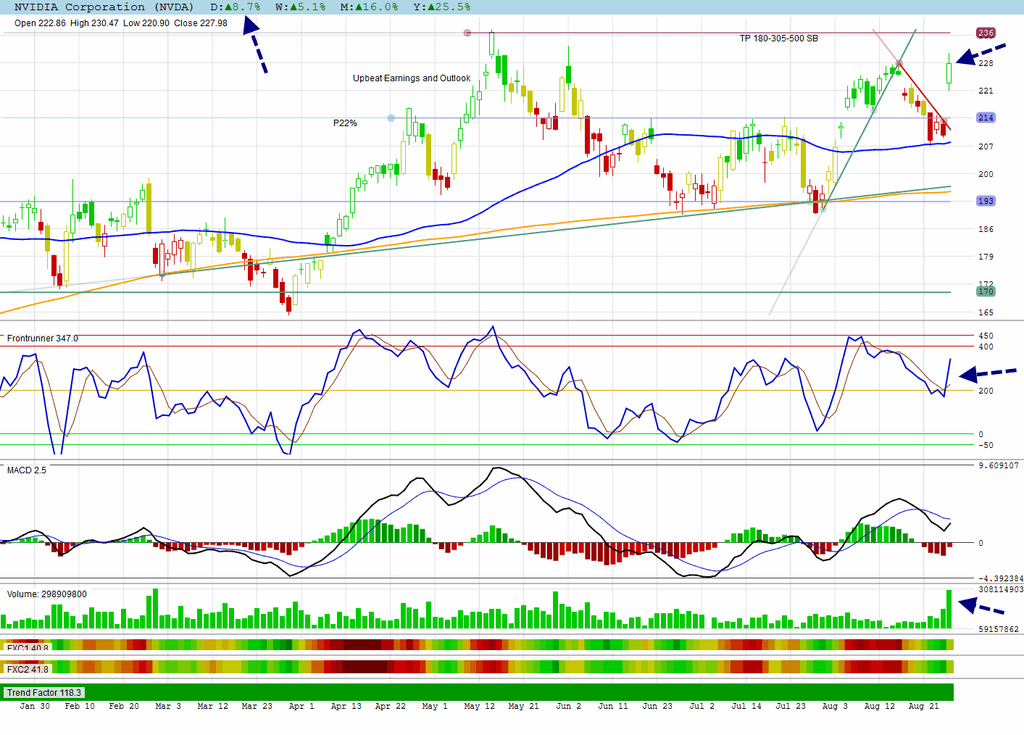Select the May 21 date on the time axis
The width and height of the screenshot is (1024, 735).
click(x=524, y=706)
